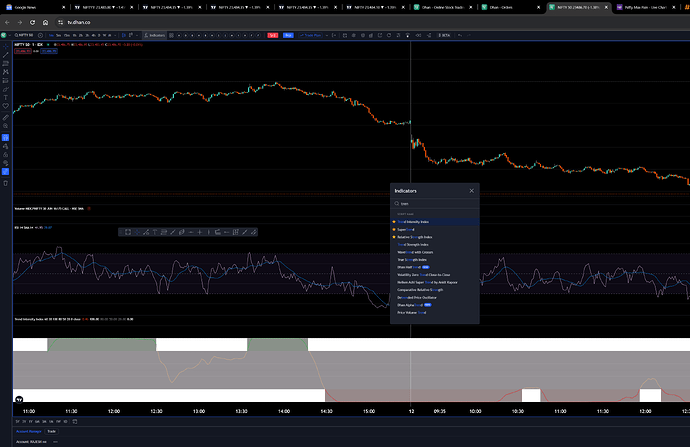Expand the dropdown arrow beside Dhan logo
This screenshot has width=690, height=447.
[10, 35]
